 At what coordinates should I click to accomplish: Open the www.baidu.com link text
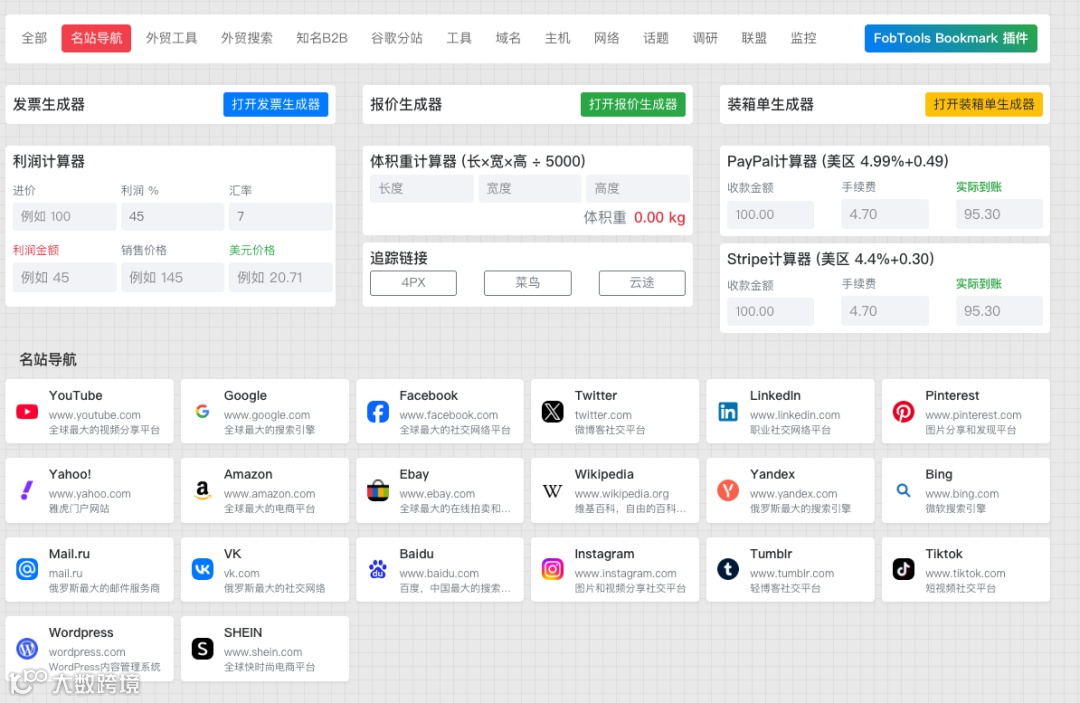click(x=439, y=573)
